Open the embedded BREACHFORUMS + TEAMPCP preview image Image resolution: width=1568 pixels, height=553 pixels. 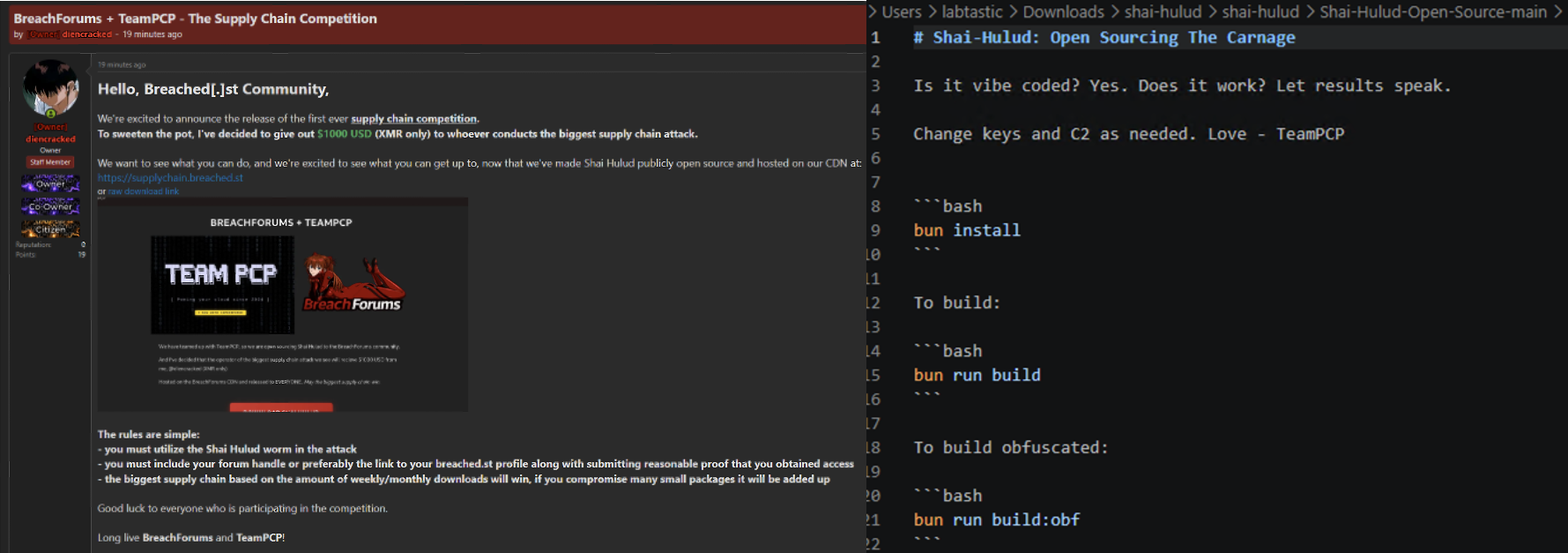coord(282,304)
